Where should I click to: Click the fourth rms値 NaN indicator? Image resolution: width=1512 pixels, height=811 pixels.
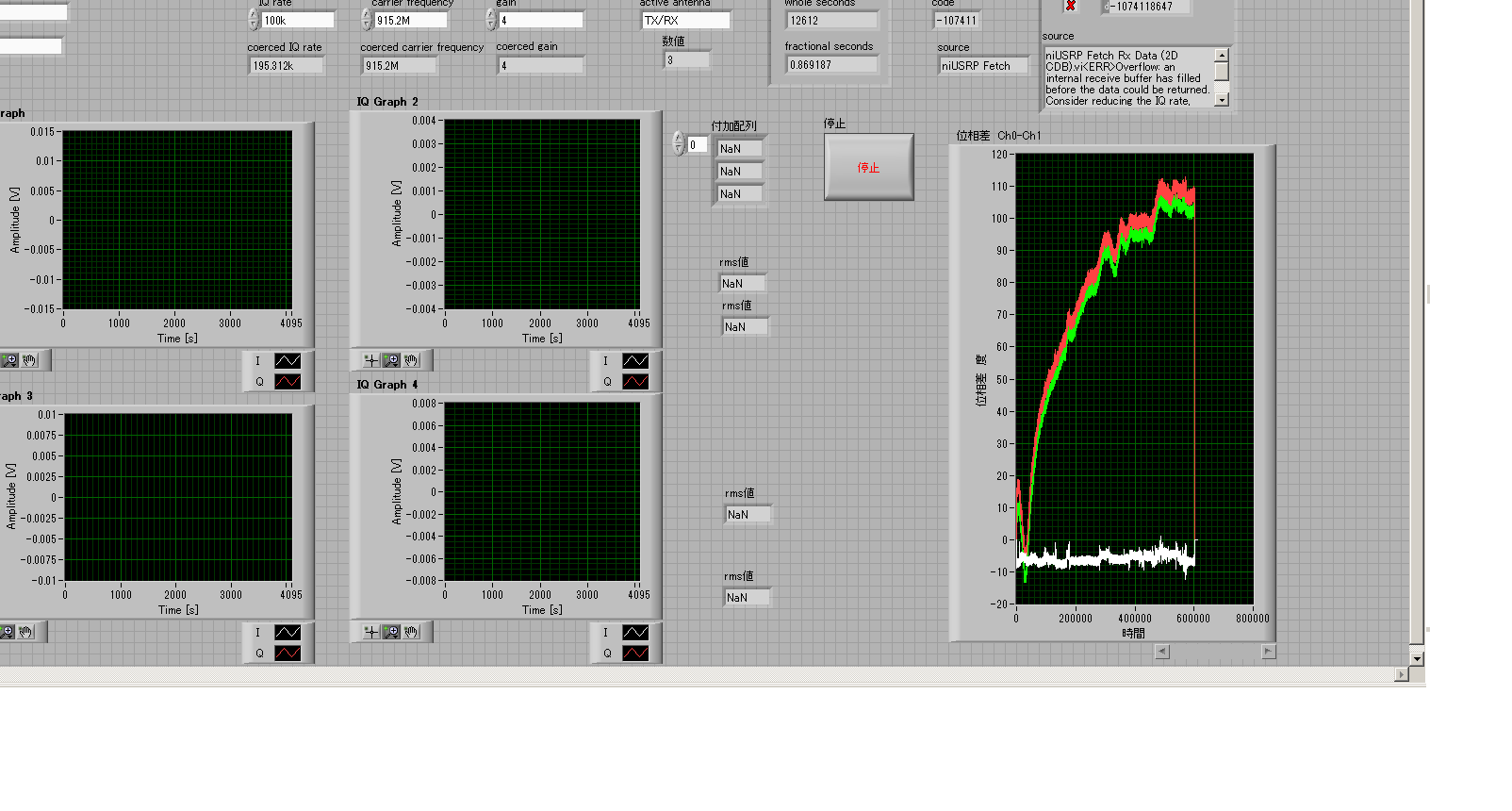coord(748,597)
